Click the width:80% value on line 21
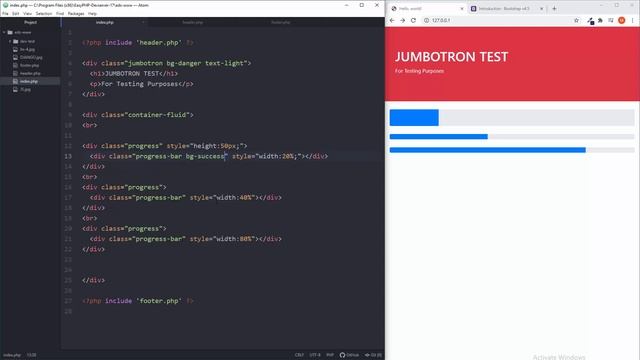Viewport: 640px width, 360px height. pos(234,239)
